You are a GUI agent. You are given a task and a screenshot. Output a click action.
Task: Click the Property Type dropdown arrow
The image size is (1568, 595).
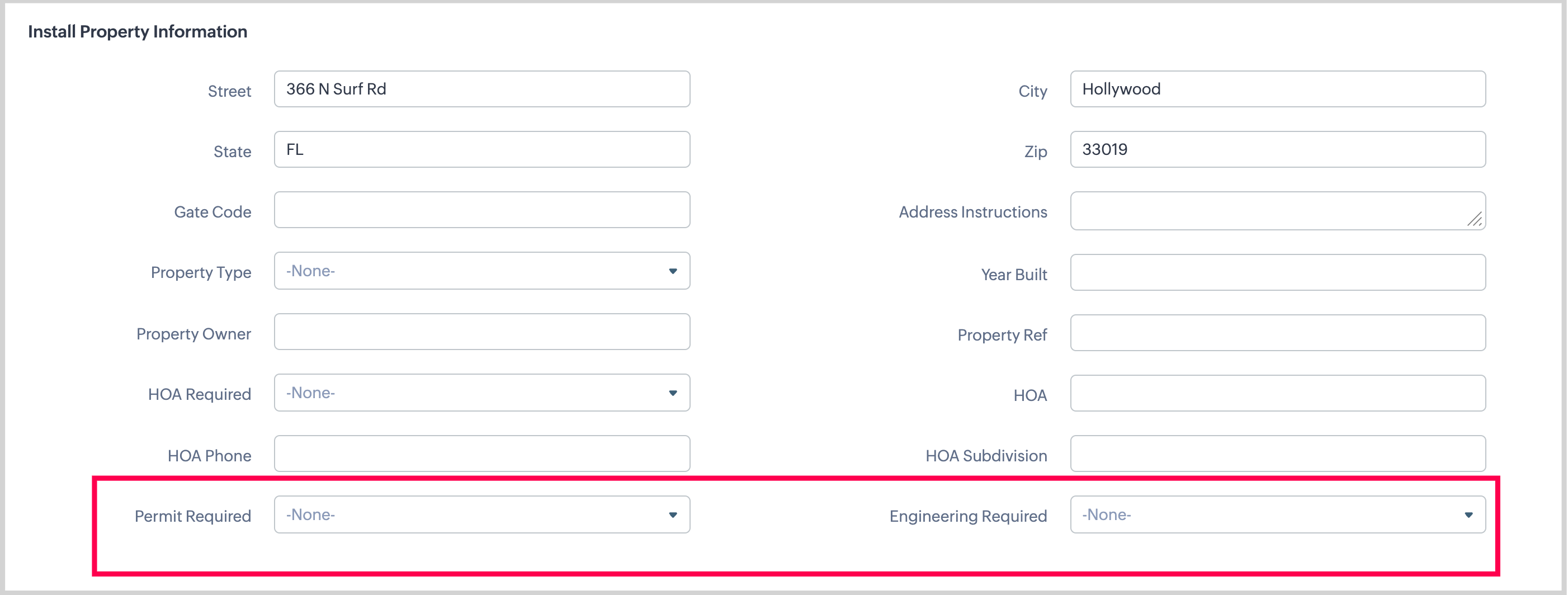[x=673, y=271]
